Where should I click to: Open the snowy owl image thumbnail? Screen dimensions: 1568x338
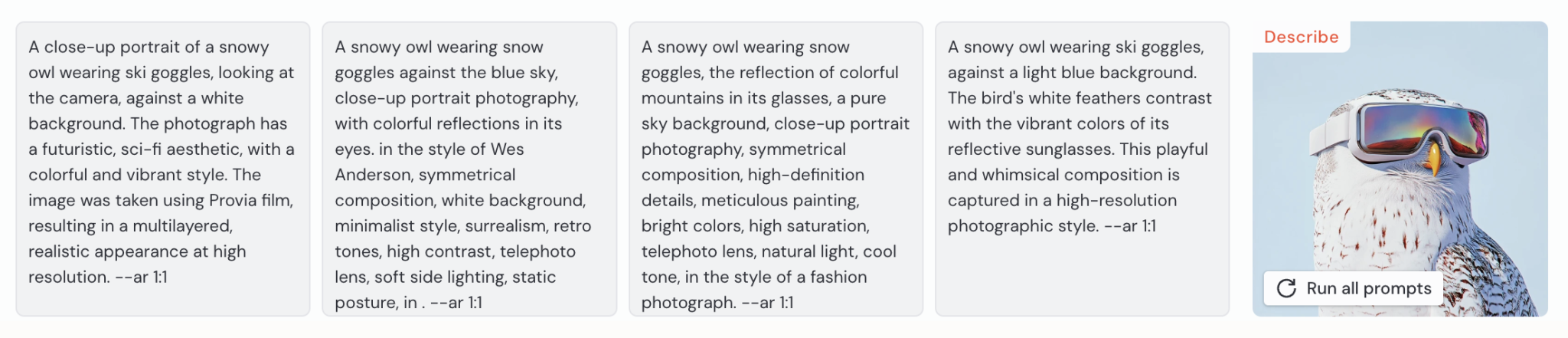point(1400,169)
